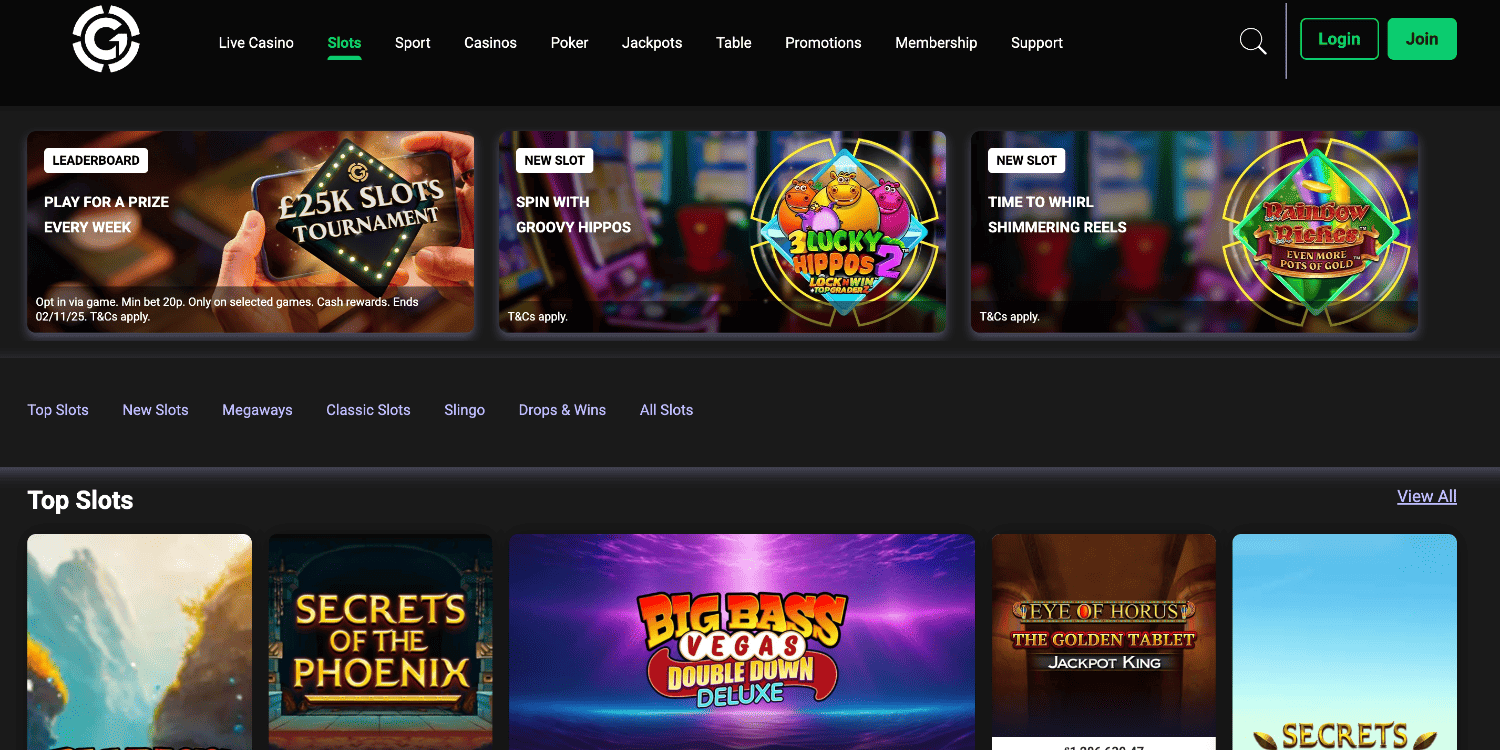Viewport: 1500px width, 750px height.
Task: Open the Promotions menu item
Action: click(823, 43)
